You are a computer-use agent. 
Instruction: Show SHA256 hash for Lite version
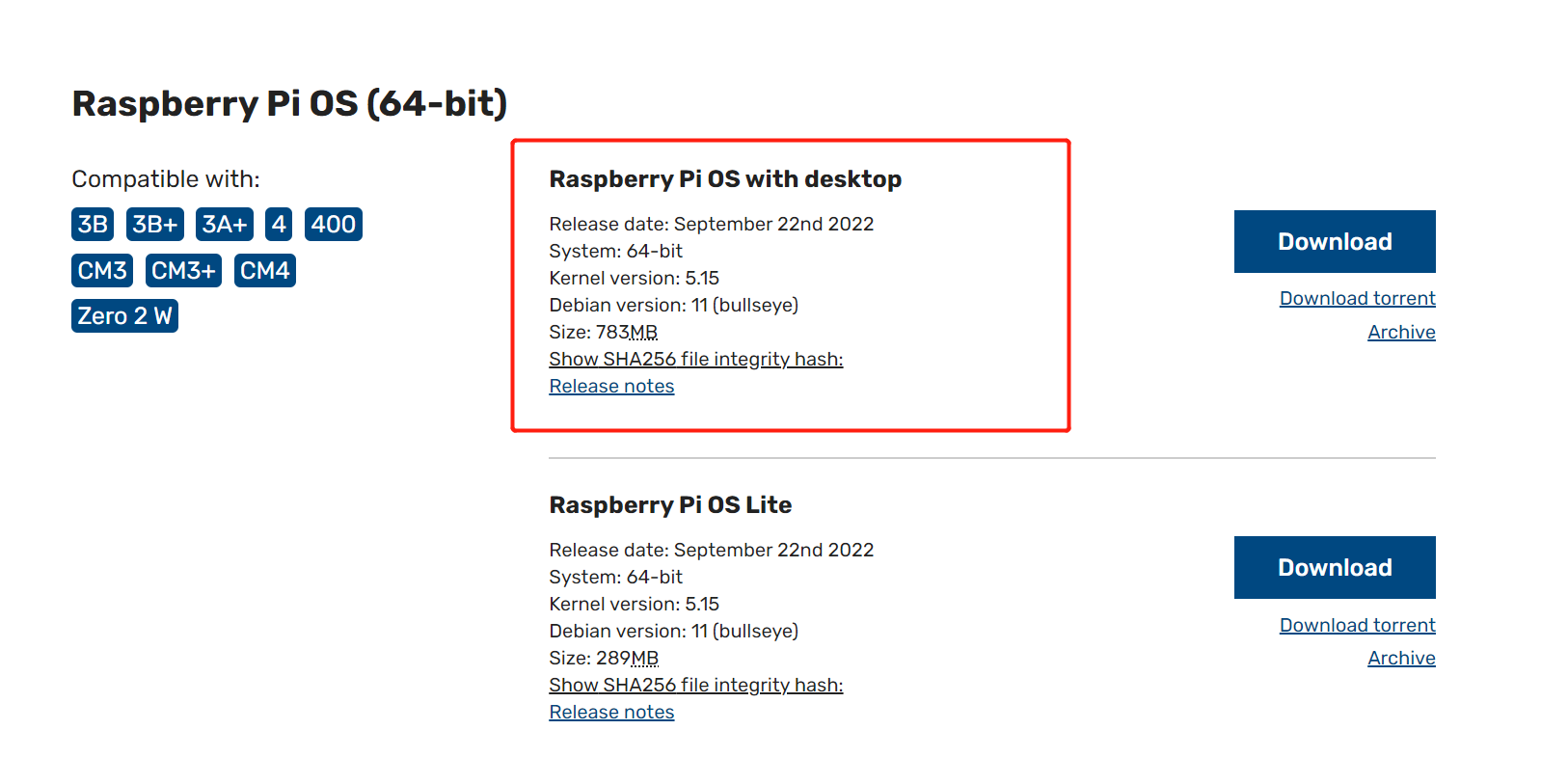695,685
